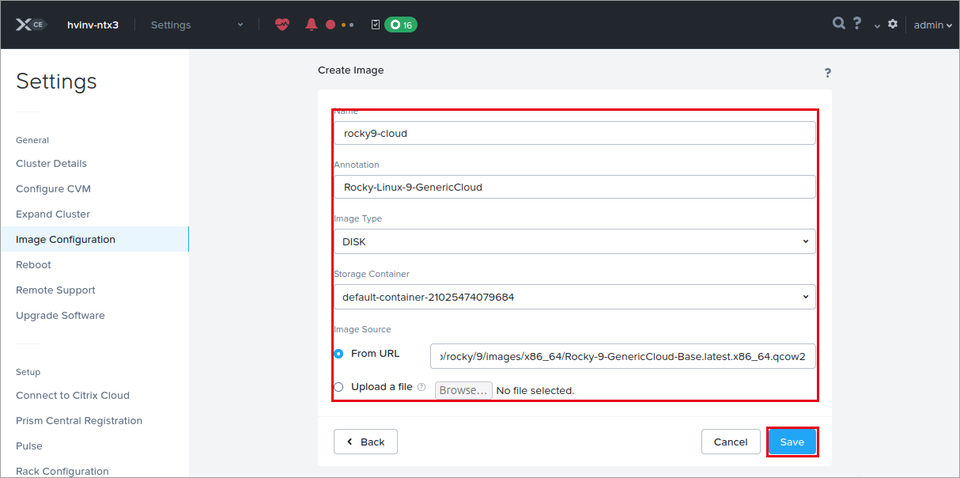The width and height of the screenshot is (960, 478).
Task: Click the Nutanix CE logo icon
Action: [x=31, y=25]
